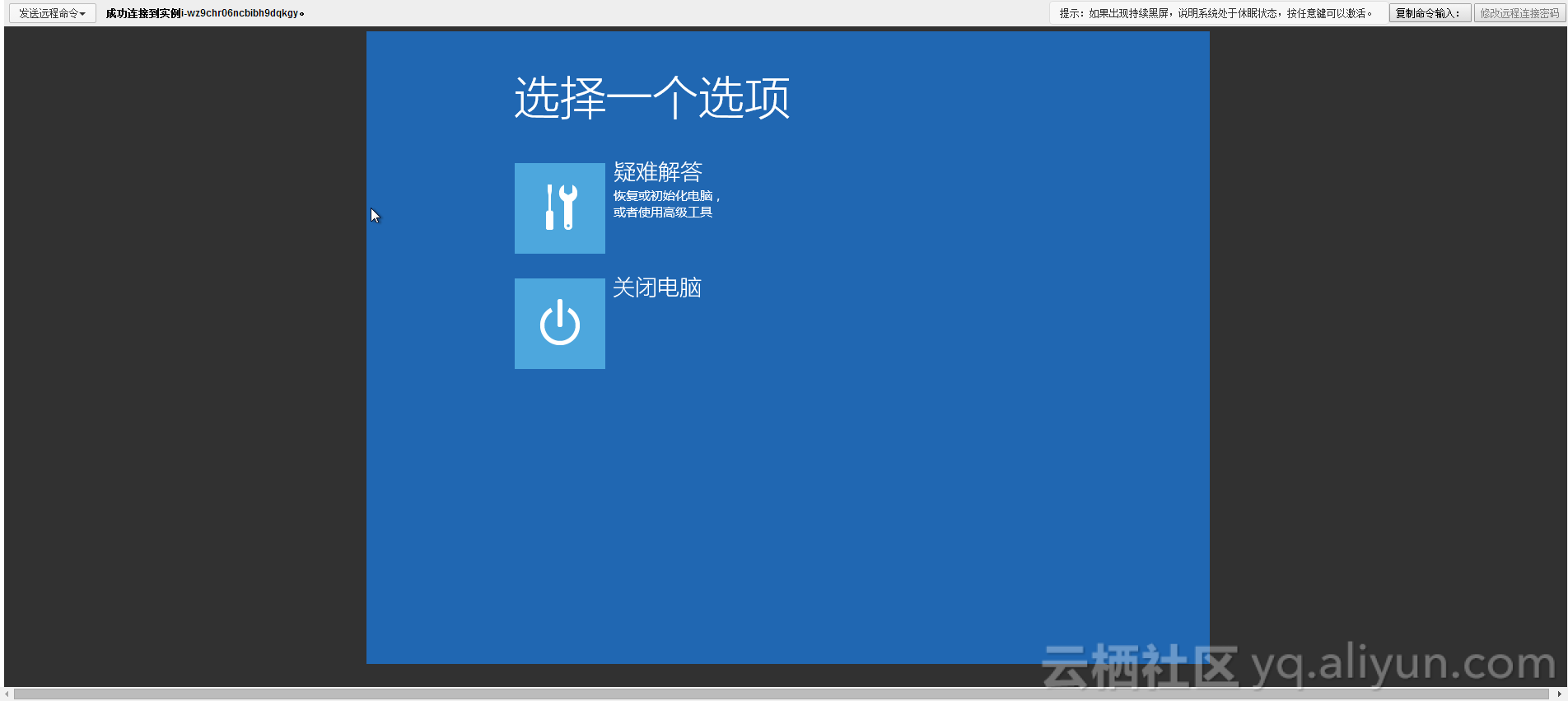Click the 复制命令输入 button
Image resolution: width=1568 pixels, height=701 pixels.
click(x=1430, y=13)
